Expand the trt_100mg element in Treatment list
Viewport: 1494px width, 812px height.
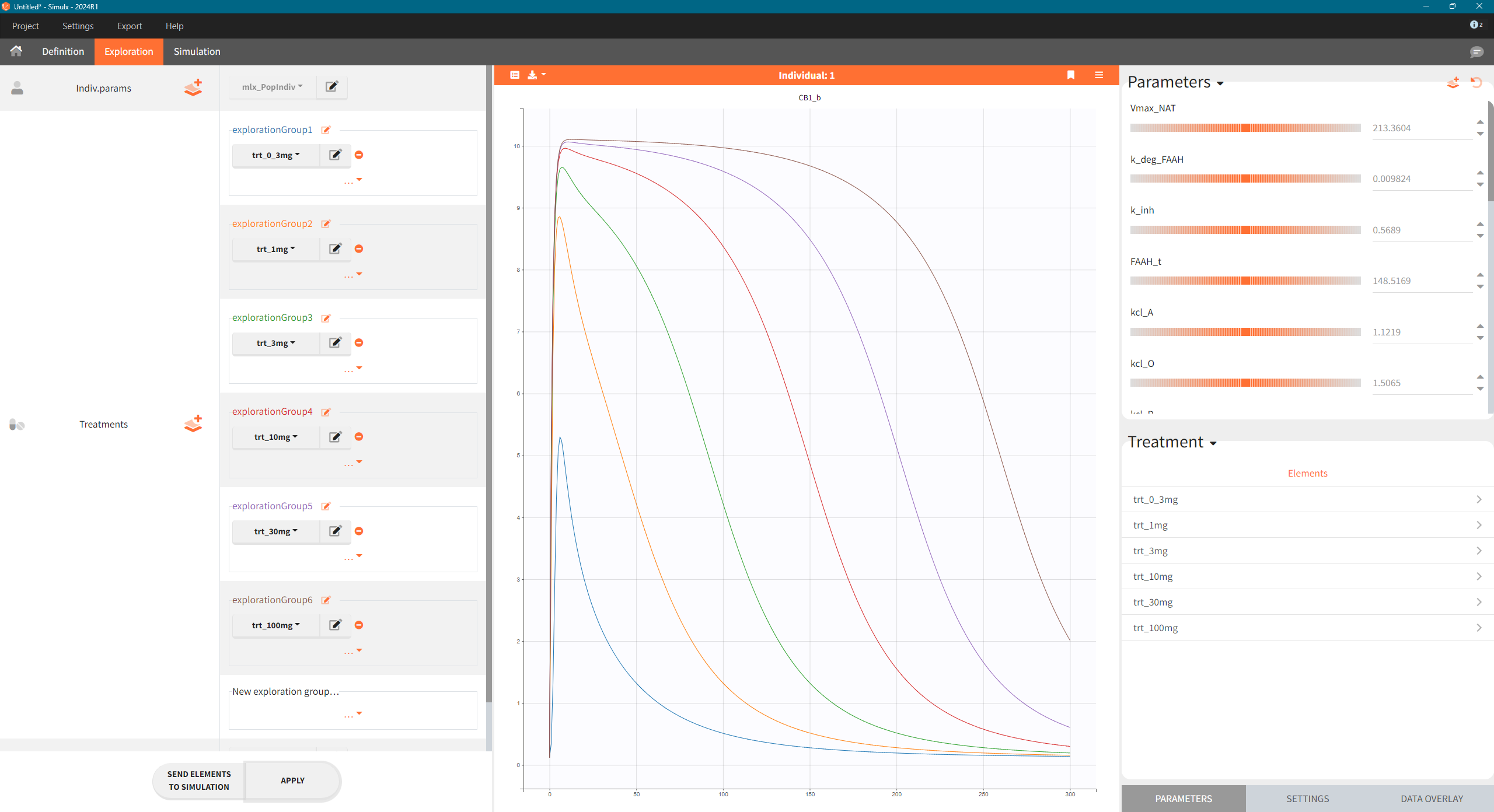click(x=1478, y=628)
